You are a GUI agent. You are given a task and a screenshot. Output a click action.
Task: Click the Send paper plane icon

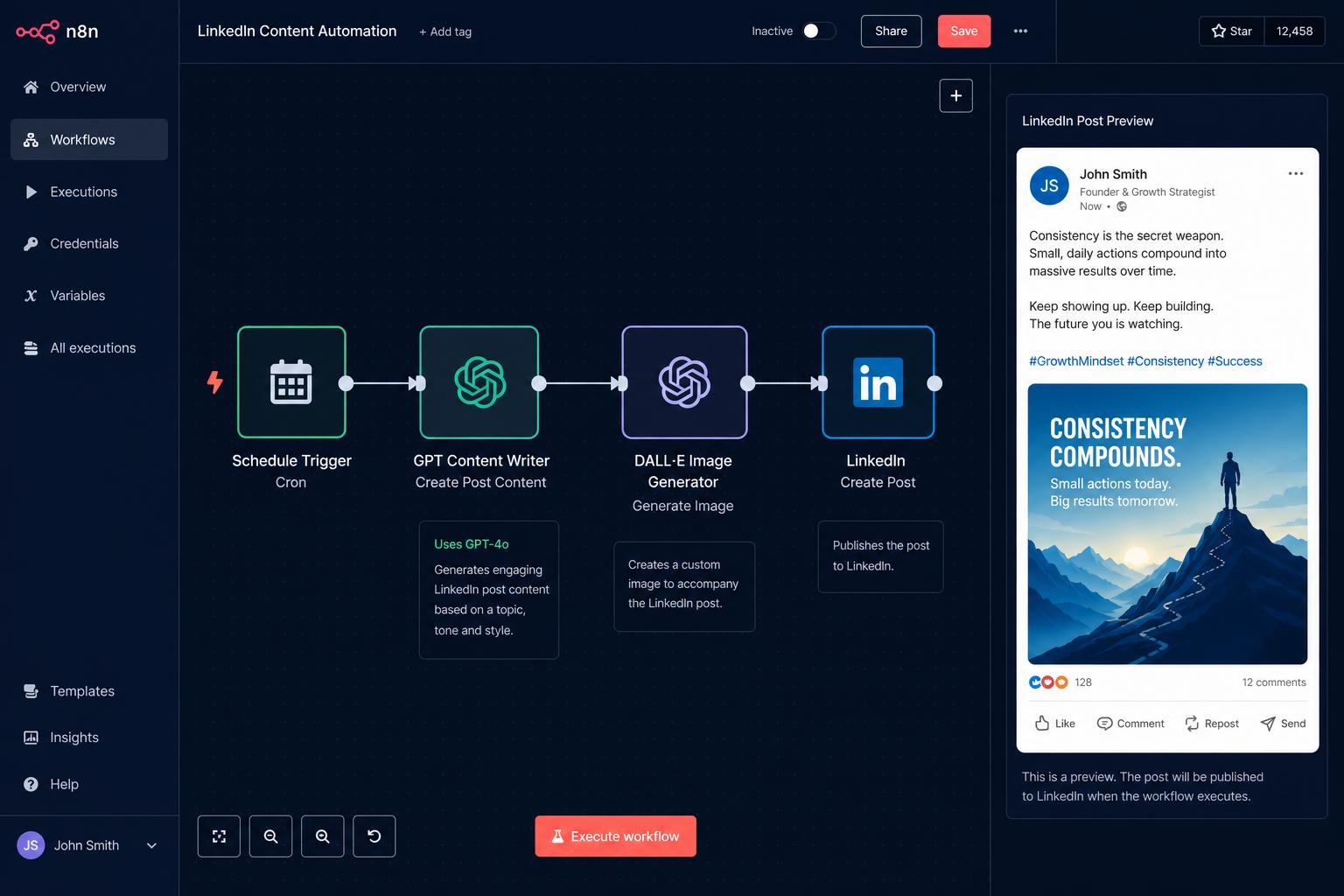(1268, 724)
